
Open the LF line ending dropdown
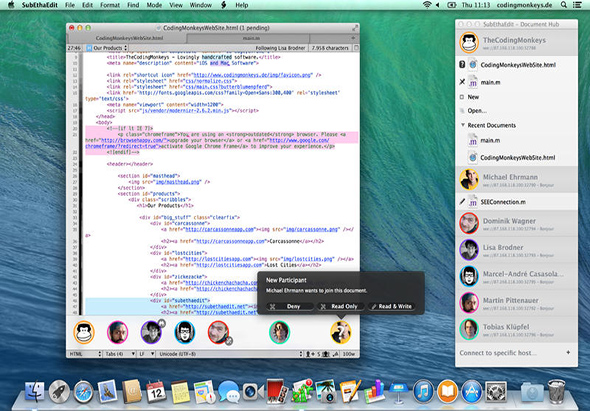[147, 354]
